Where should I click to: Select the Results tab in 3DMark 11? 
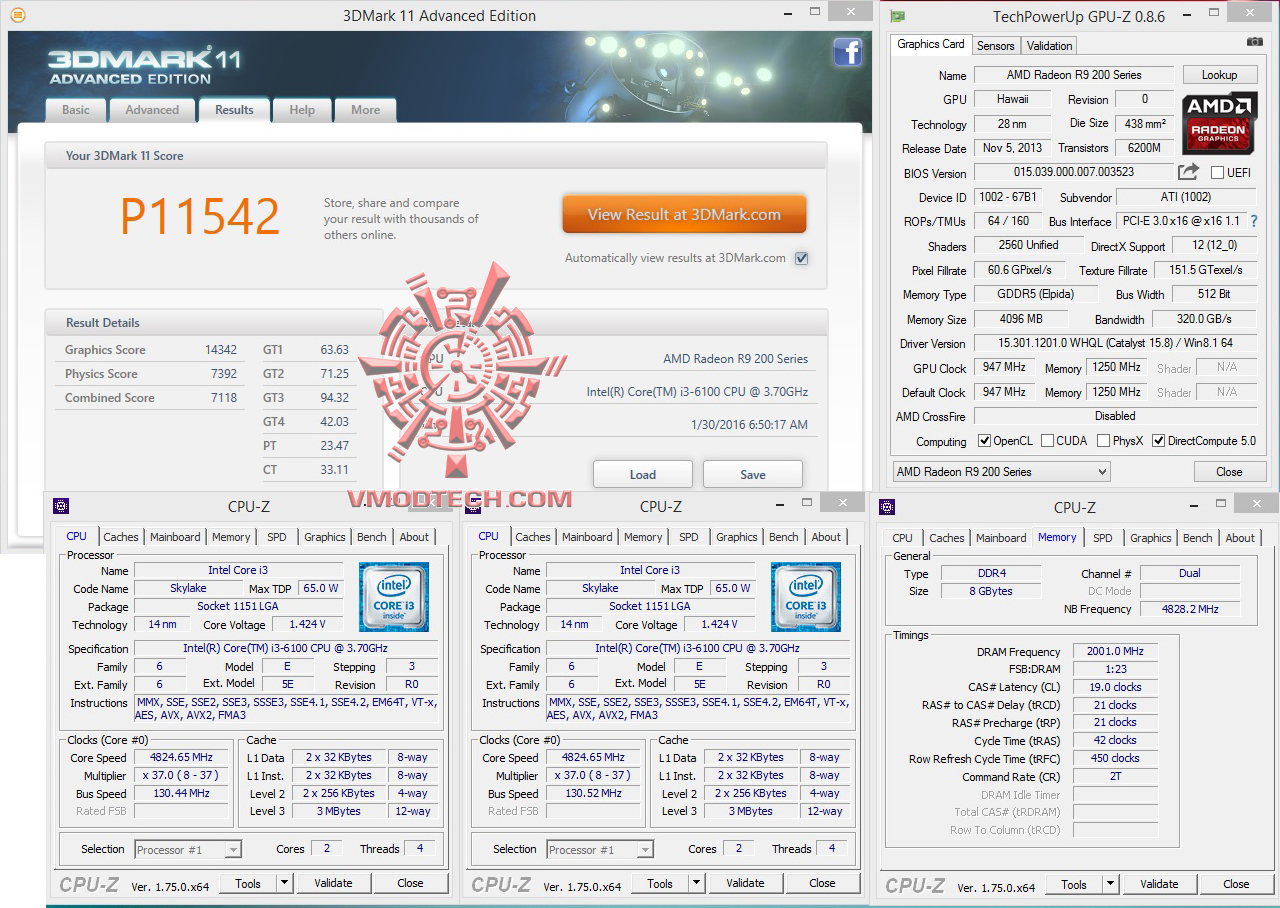[x=234, y=110]
